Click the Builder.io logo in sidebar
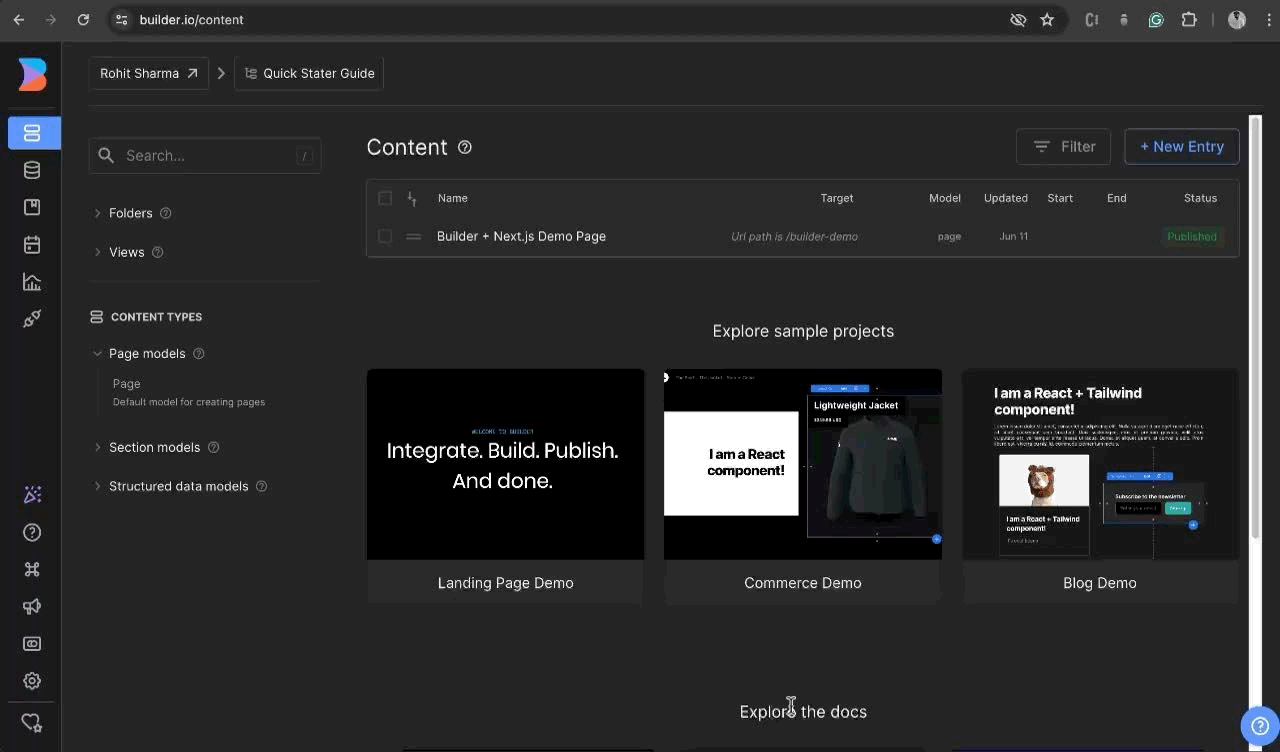 click(x=32, y=75)
